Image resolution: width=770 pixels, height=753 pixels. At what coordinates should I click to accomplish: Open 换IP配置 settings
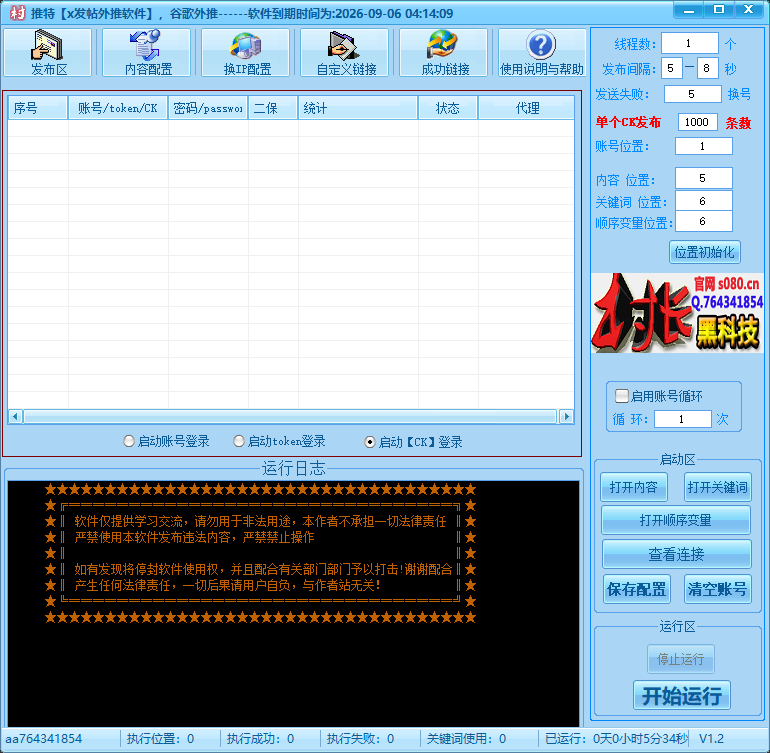click(246, 53)
